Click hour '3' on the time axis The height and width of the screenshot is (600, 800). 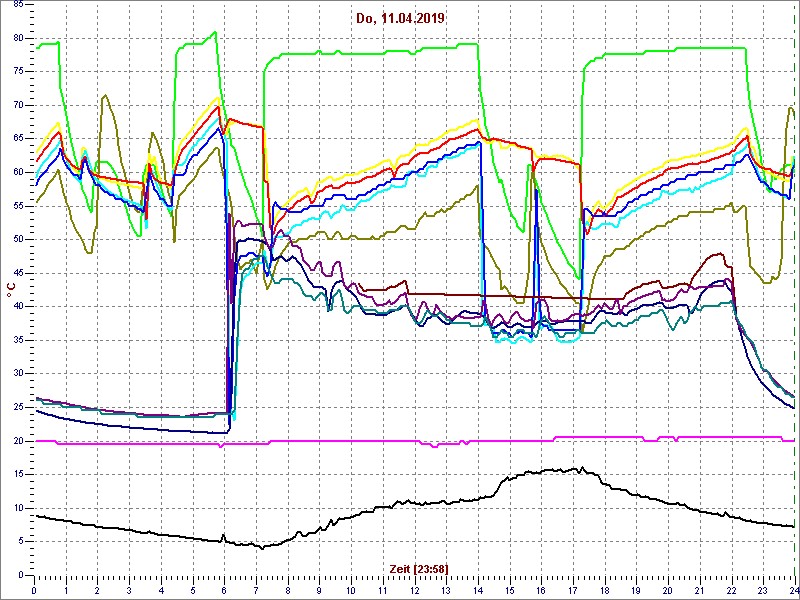click(129, 588)
